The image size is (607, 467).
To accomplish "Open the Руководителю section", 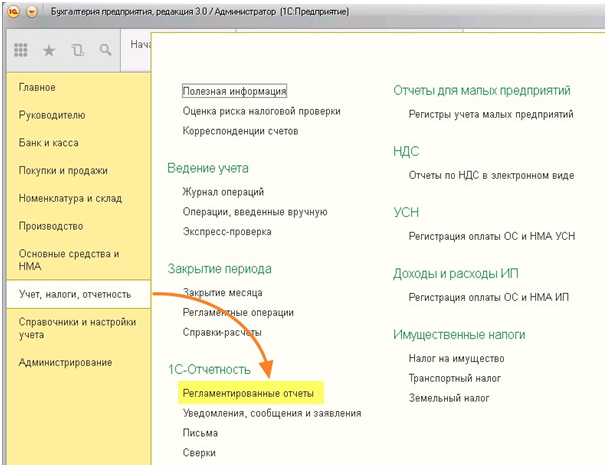I will point(52,115).
